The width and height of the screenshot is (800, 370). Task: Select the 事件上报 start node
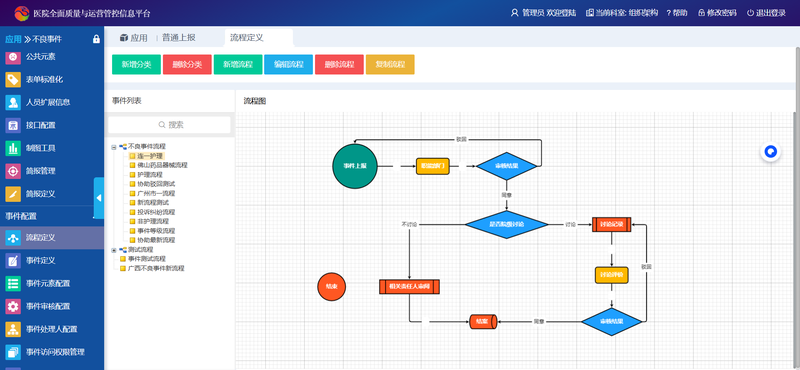point(355,166)
